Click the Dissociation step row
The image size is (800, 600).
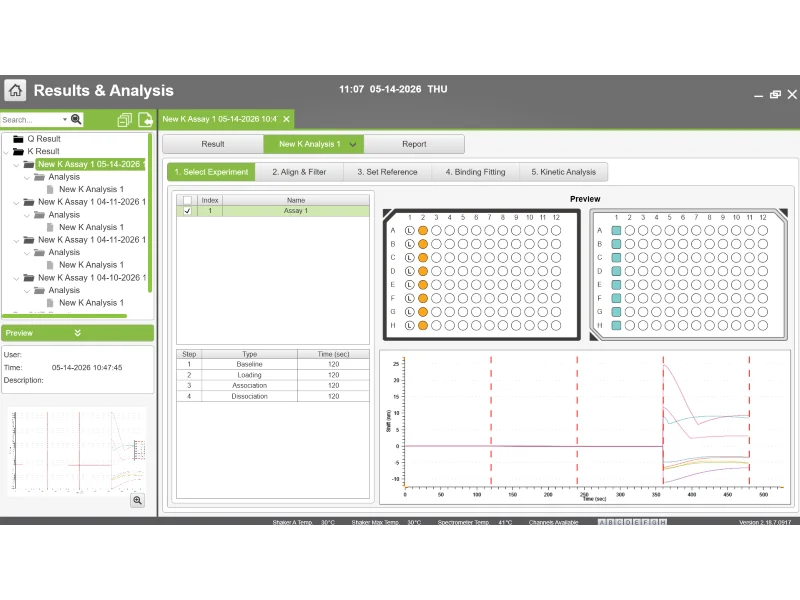(x=273, y=396)
